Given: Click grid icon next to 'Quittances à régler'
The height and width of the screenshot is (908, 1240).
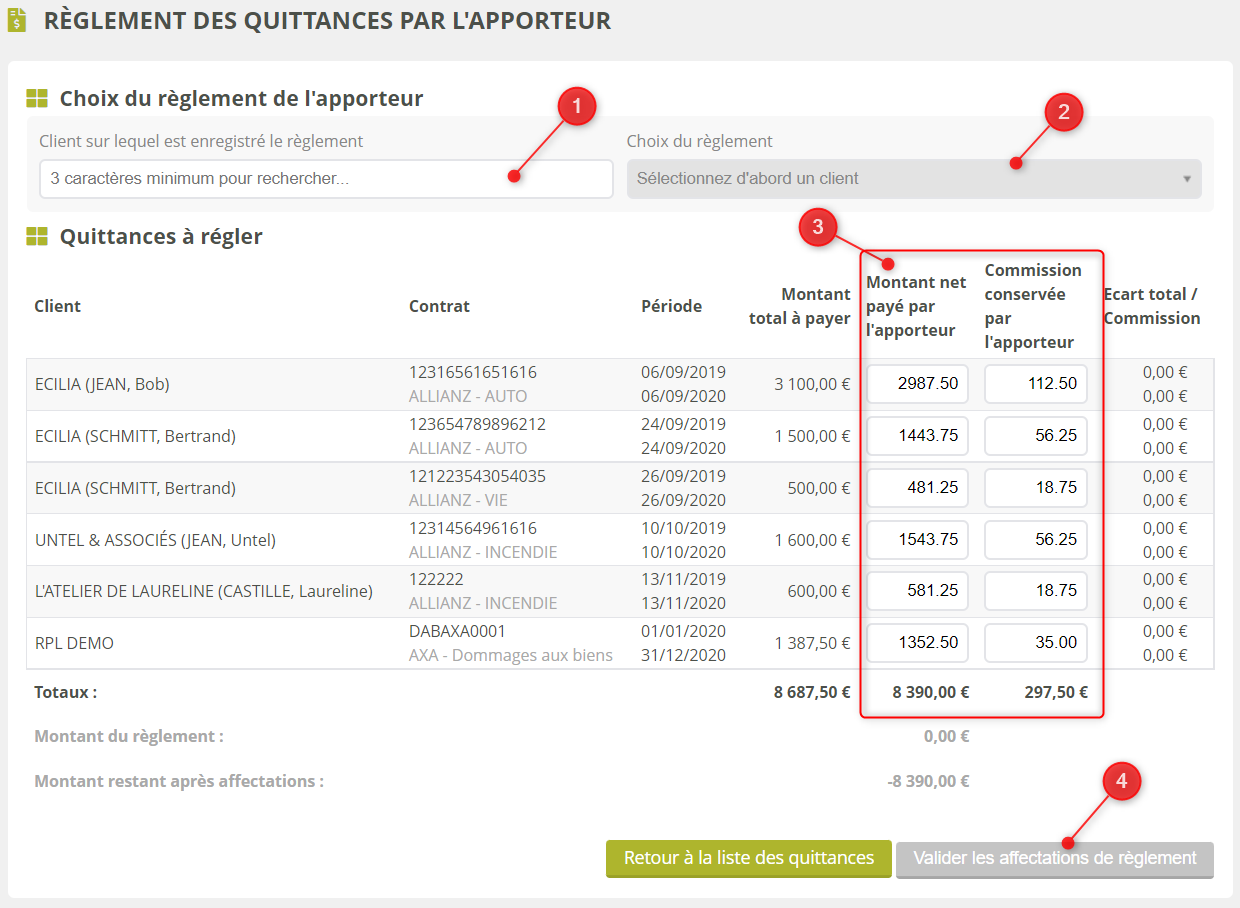Looking at the screenshot, I should [x=37, y=236].
